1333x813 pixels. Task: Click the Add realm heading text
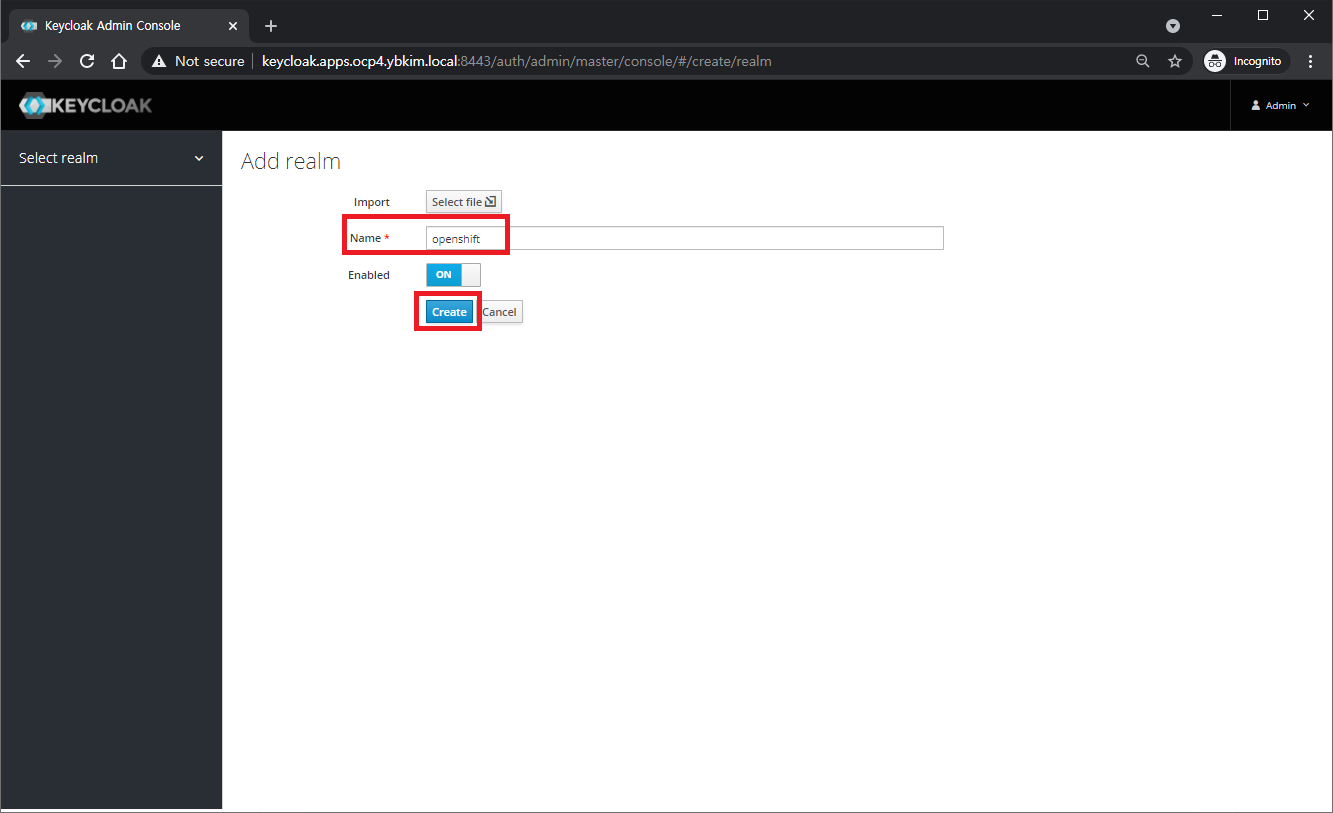291,161
